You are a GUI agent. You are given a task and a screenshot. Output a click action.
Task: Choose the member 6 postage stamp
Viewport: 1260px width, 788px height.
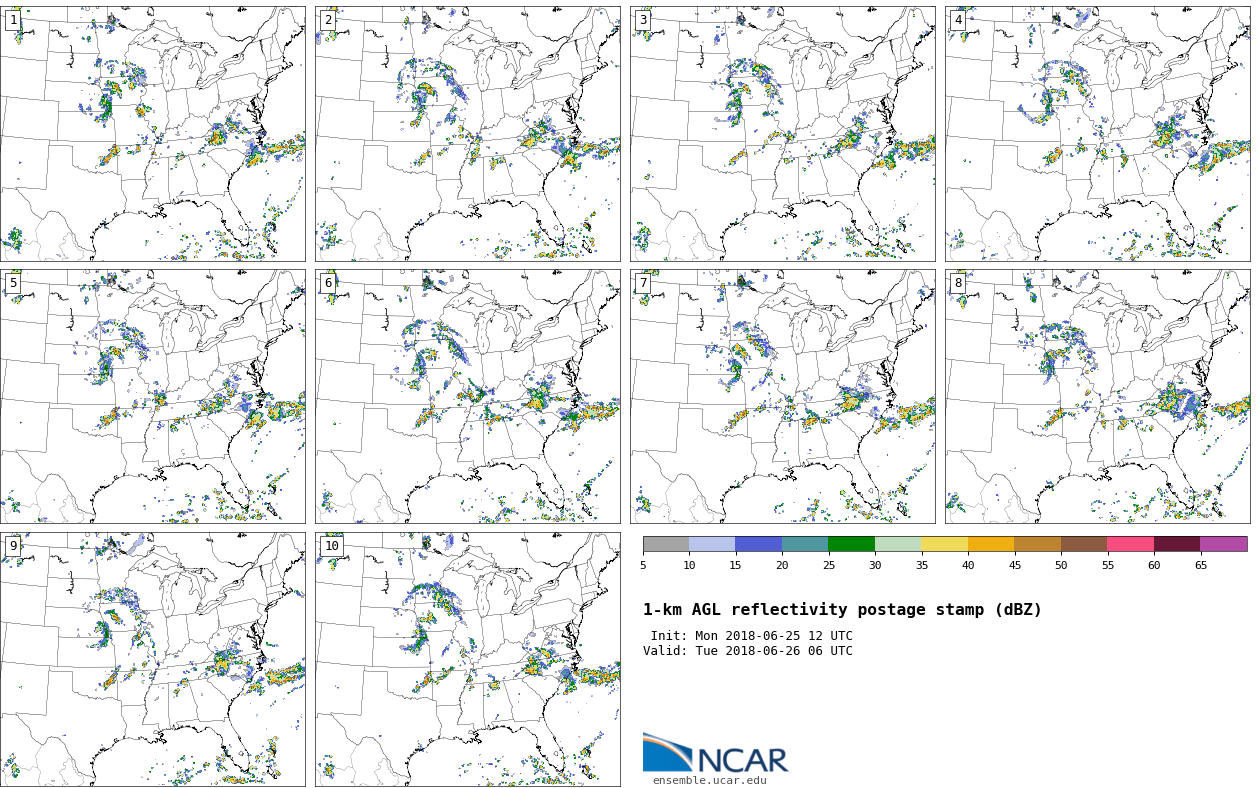tap(468, 396)
